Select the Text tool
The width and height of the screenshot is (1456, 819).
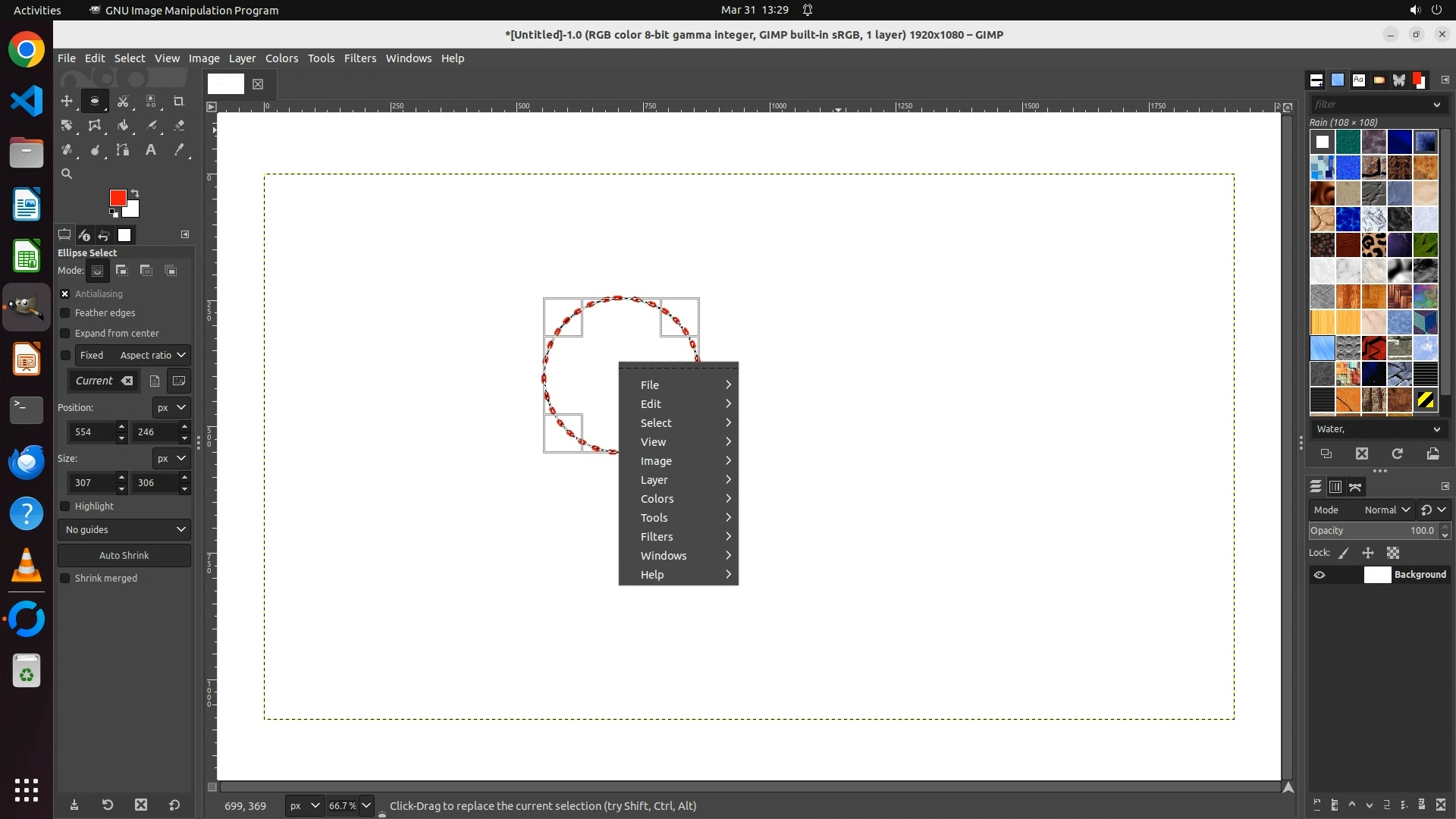[151, 150]
